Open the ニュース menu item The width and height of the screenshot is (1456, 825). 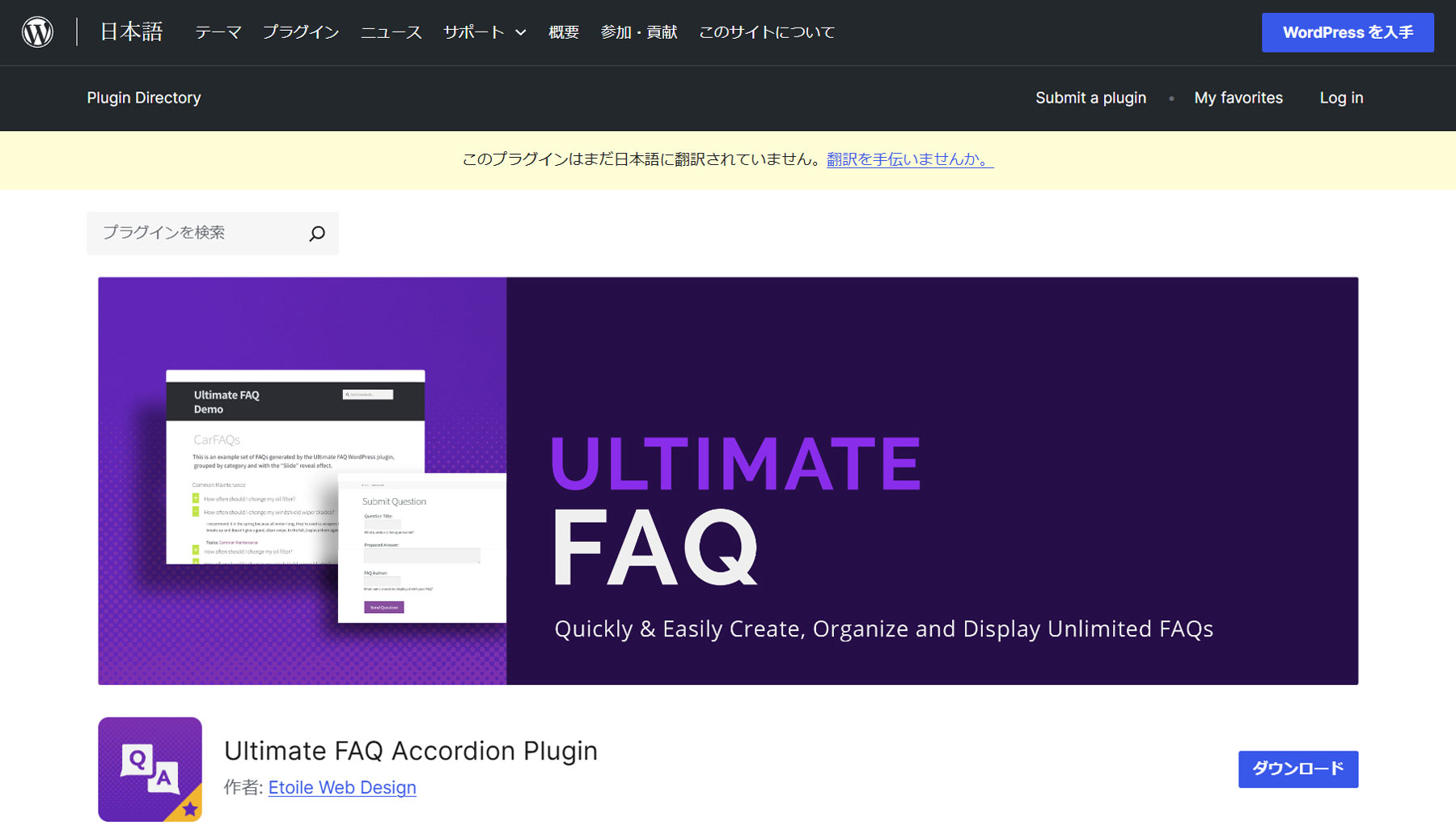pos(392,32)
